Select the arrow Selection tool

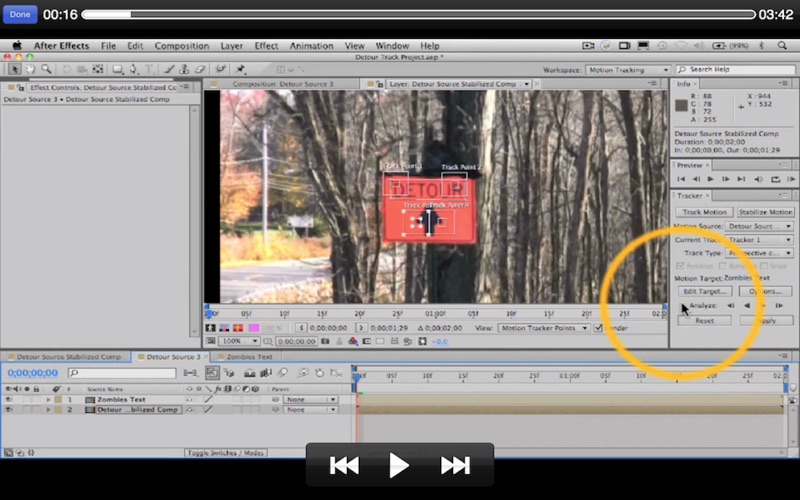pyautogui.click(x=14, y=69)
